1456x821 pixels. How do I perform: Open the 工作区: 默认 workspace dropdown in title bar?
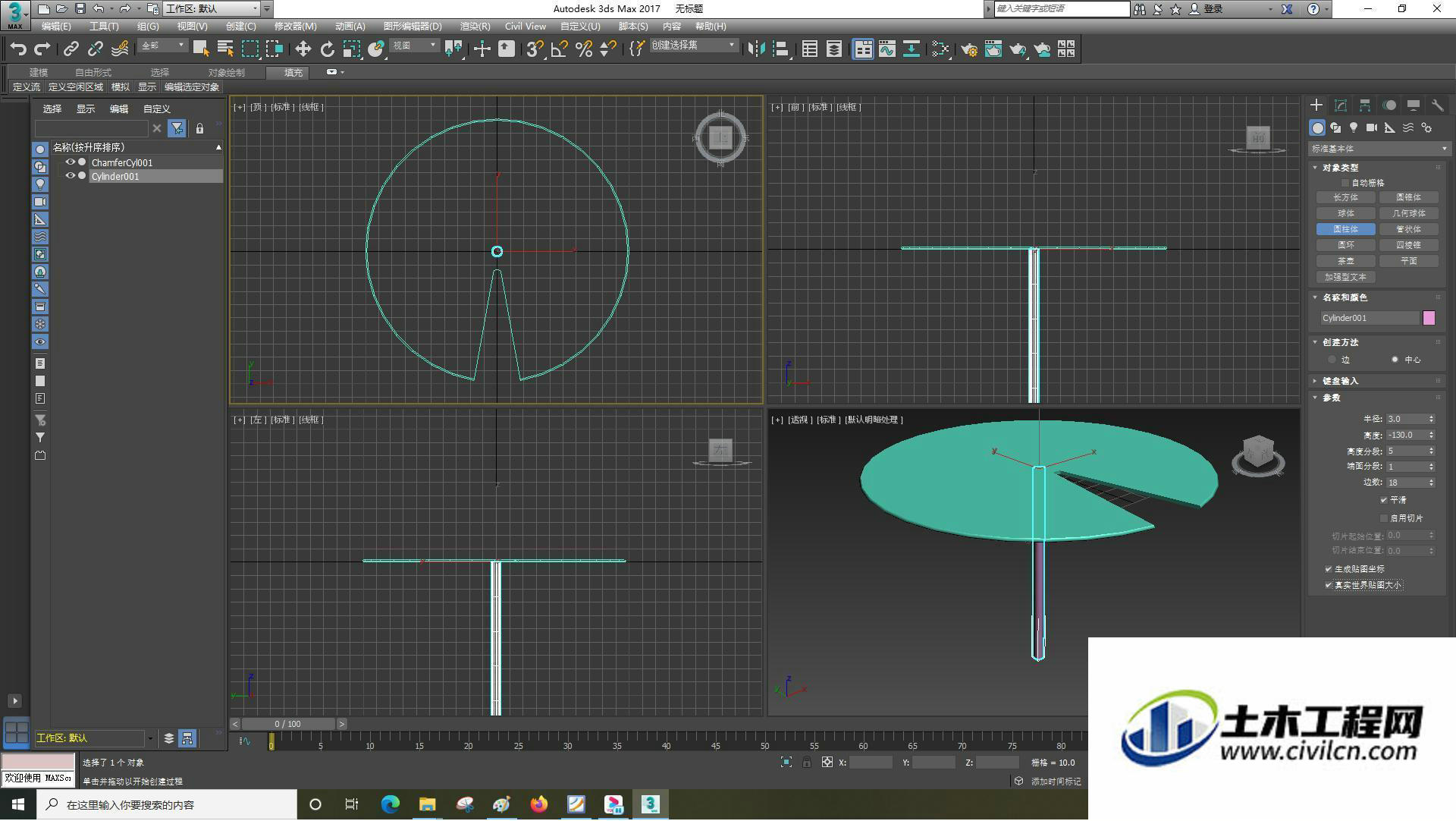tap(211, 9)
